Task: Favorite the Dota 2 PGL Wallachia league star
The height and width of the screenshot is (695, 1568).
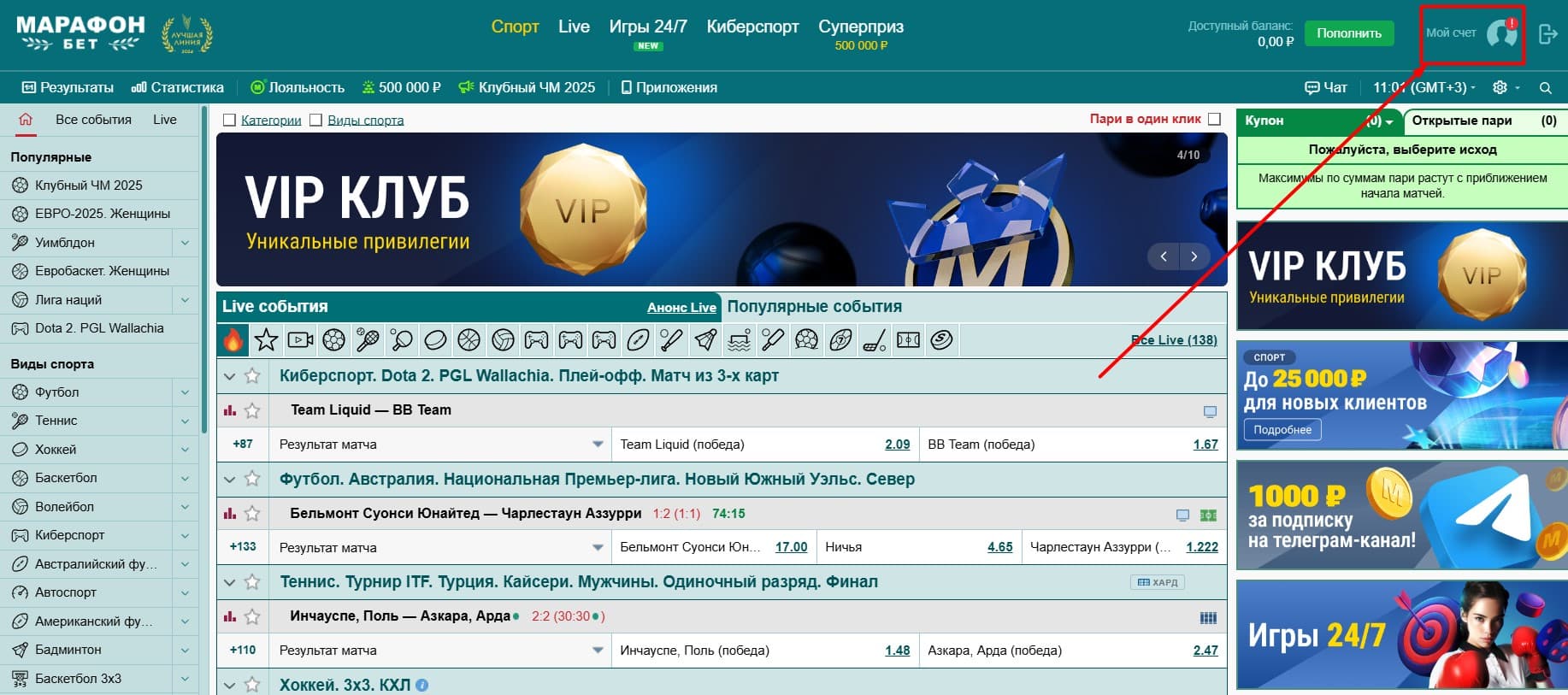Action: (252, 376)
